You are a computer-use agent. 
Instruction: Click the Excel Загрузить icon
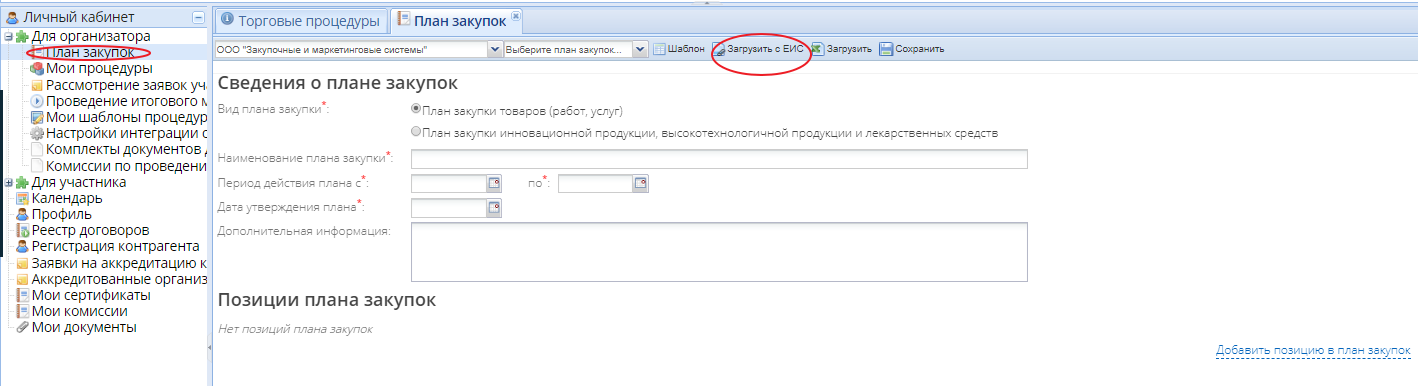coord(817,49)
